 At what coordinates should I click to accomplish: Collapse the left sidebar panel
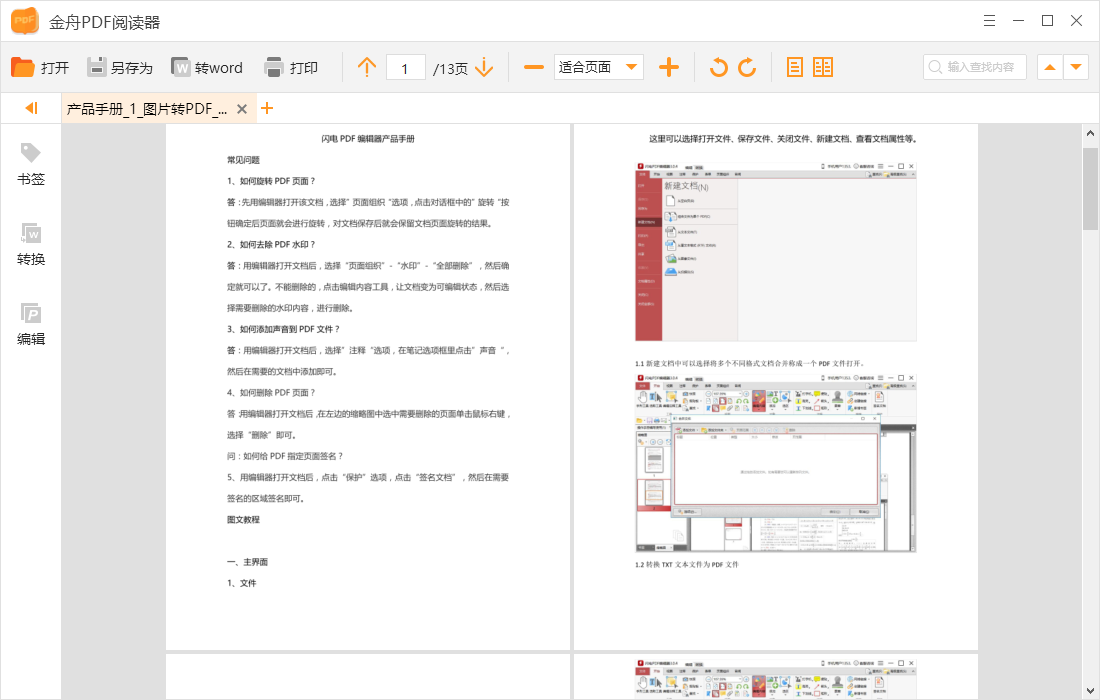(x=31, y=108)
